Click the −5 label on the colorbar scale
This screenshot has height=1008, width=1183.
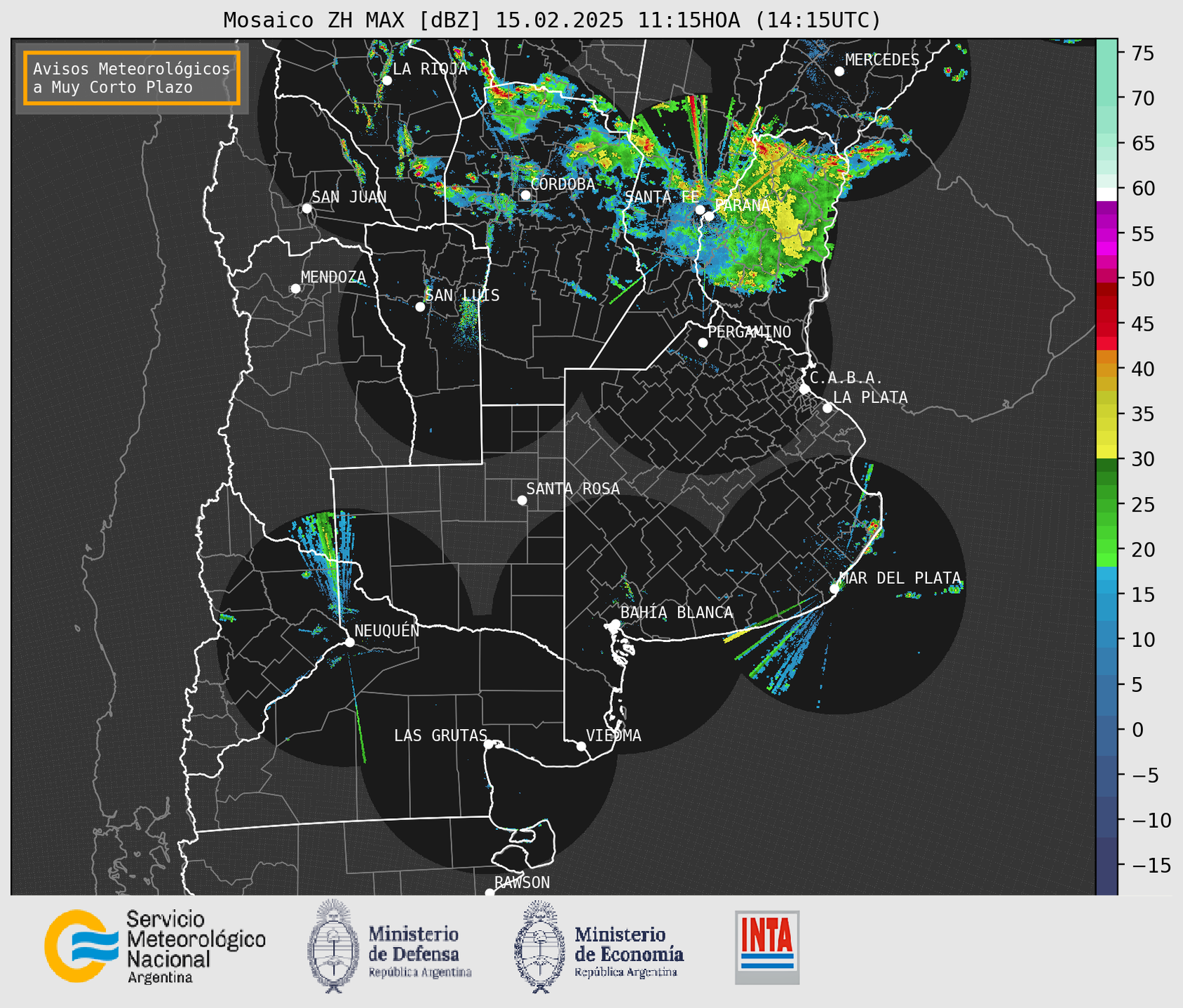[x=1144, y=775]
